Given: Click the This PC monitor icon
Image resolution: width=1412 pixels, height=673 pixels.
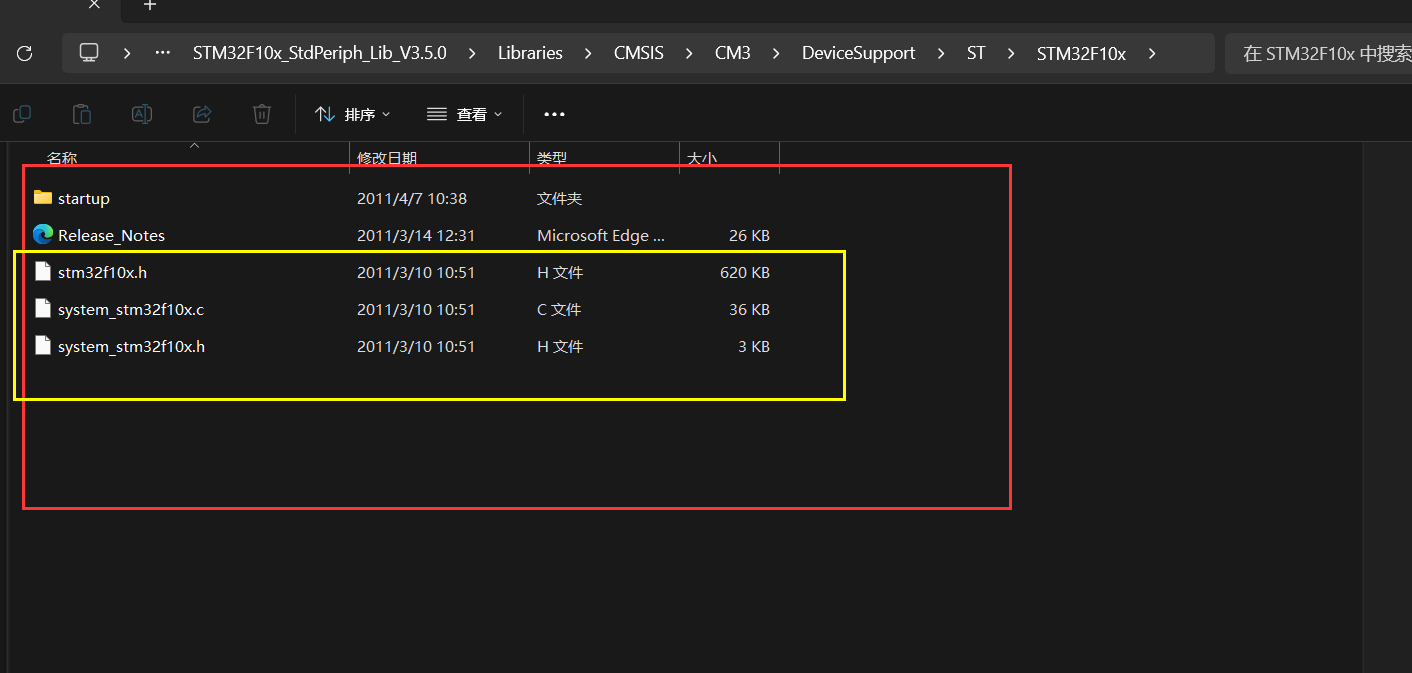Looking at the screenshot, I should pos(89,53).
